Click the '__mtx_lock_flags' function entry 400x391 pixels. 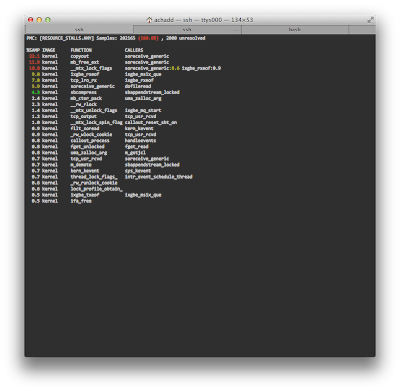coord(91,68)
